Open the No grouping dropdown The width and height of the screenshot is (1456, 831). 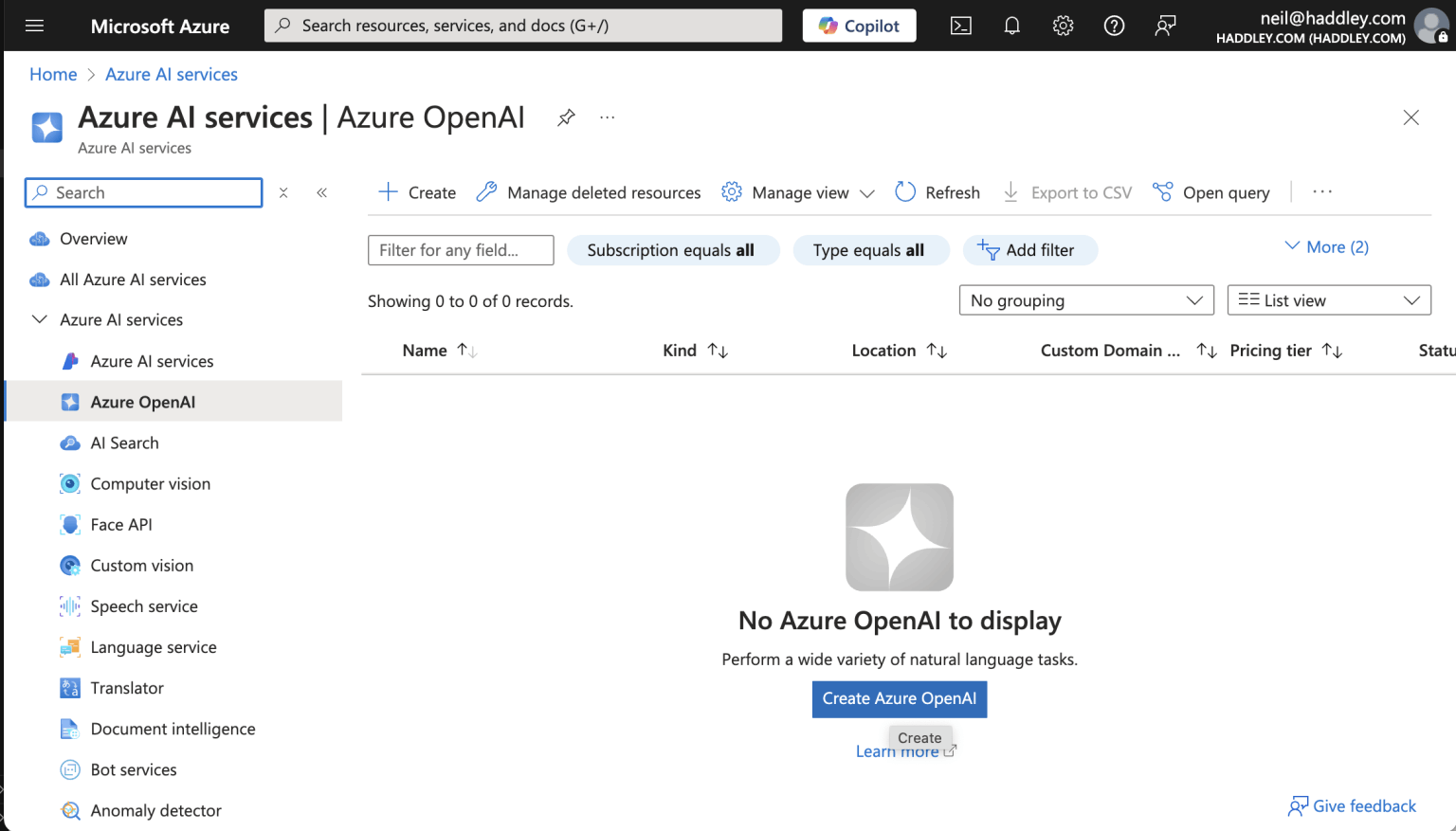[1085, 300]
